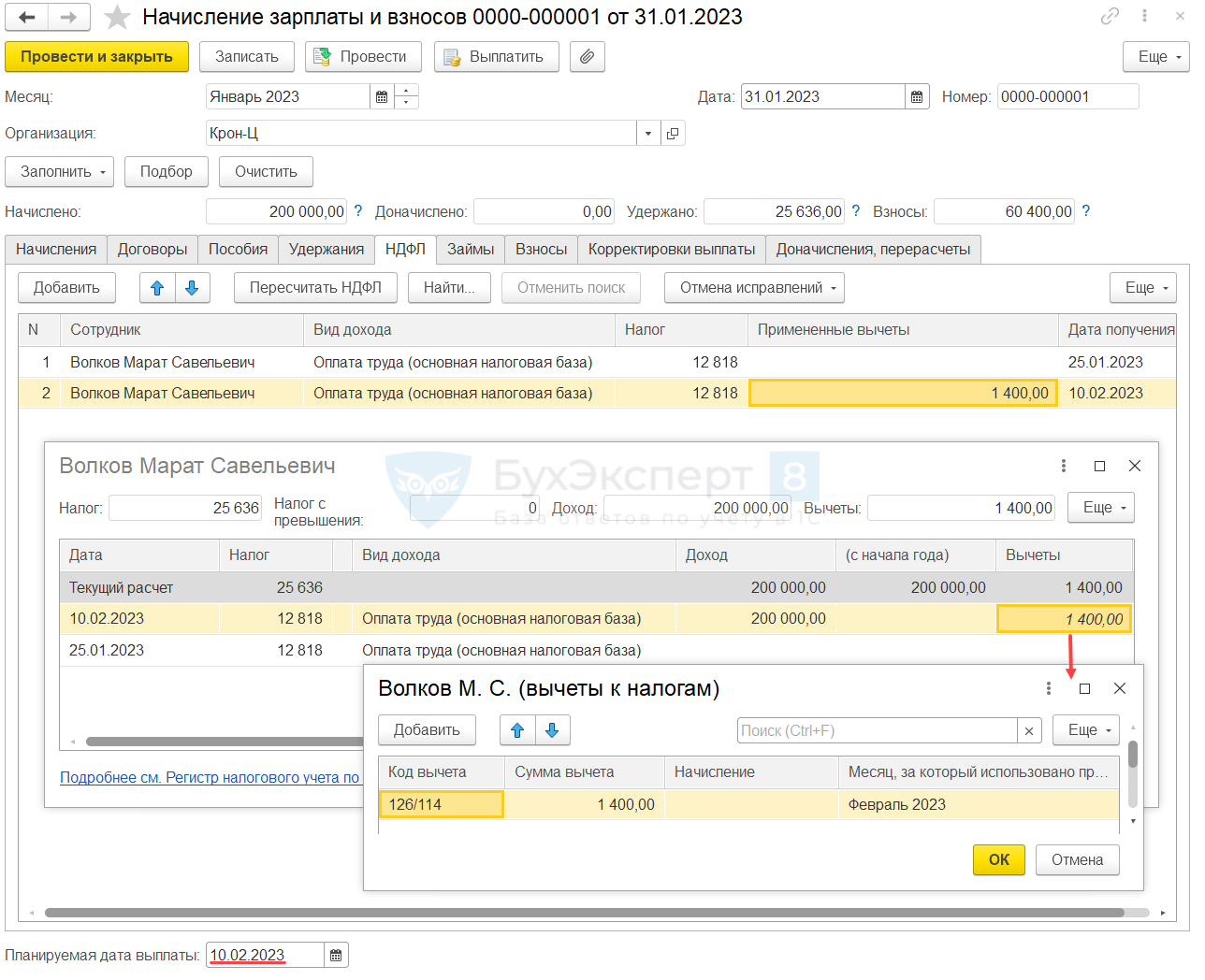
Task: Open calendar for the Месяц field
Action: 382,96
